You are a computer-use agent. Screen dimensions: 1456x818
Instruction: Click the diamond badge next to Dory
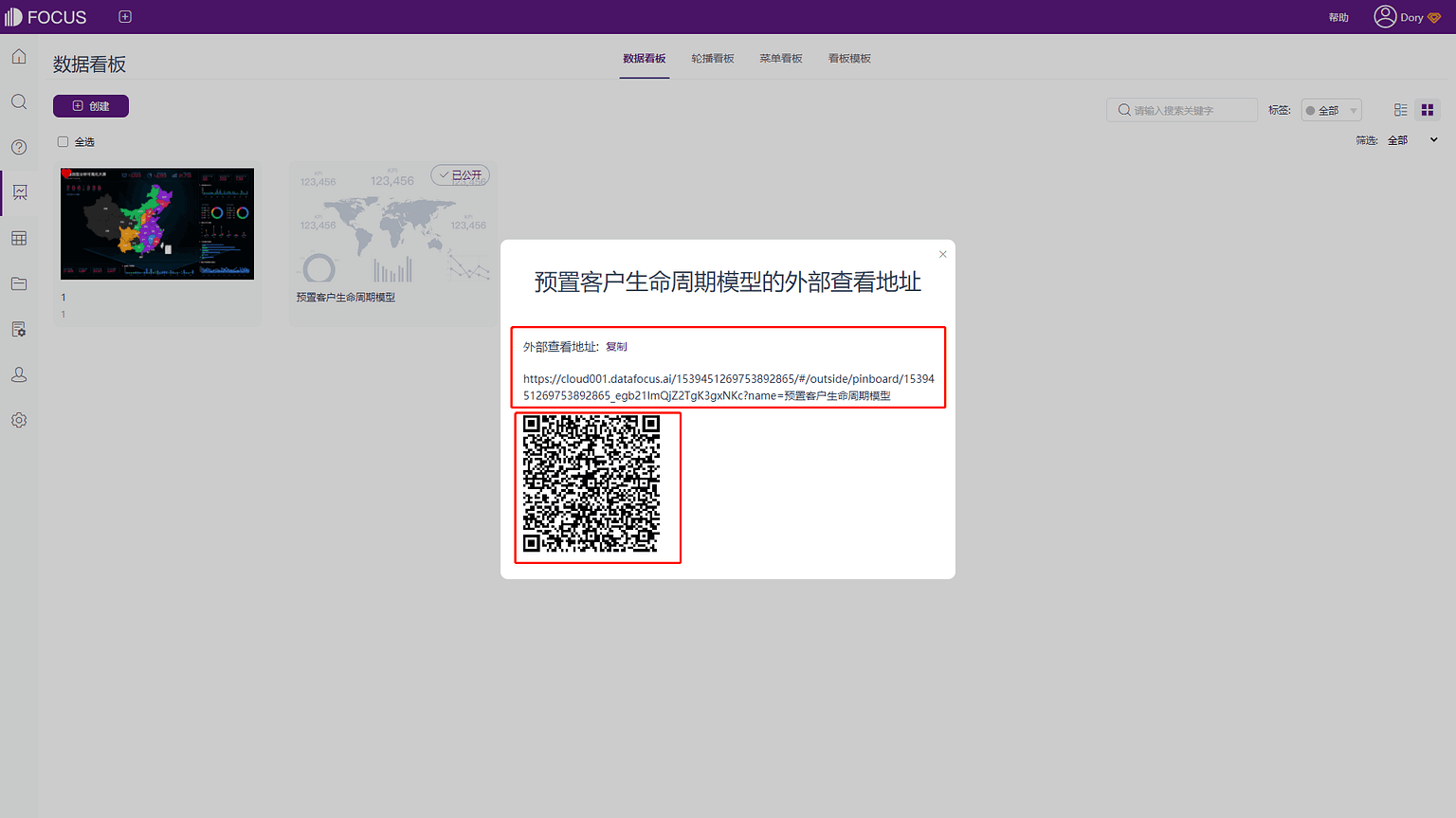pos(1434,18)
